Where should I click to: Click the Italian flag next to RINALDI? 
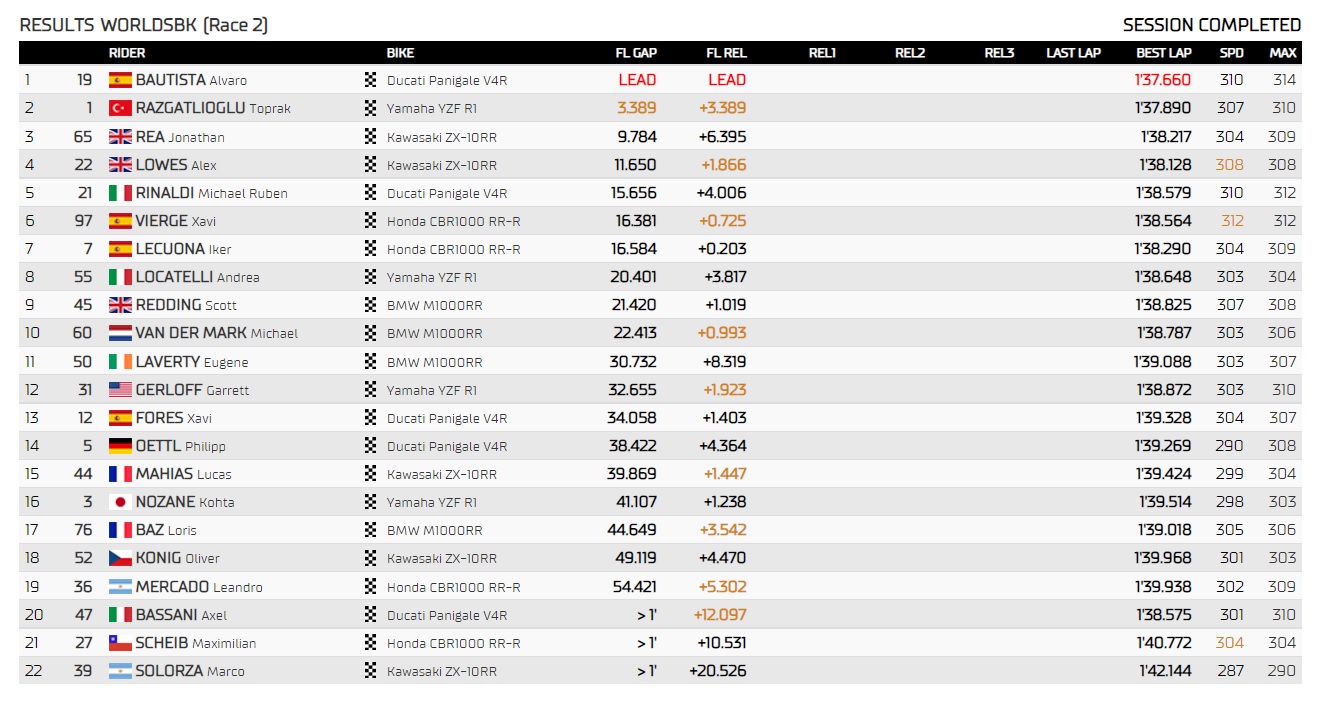[x=120, y=193]
